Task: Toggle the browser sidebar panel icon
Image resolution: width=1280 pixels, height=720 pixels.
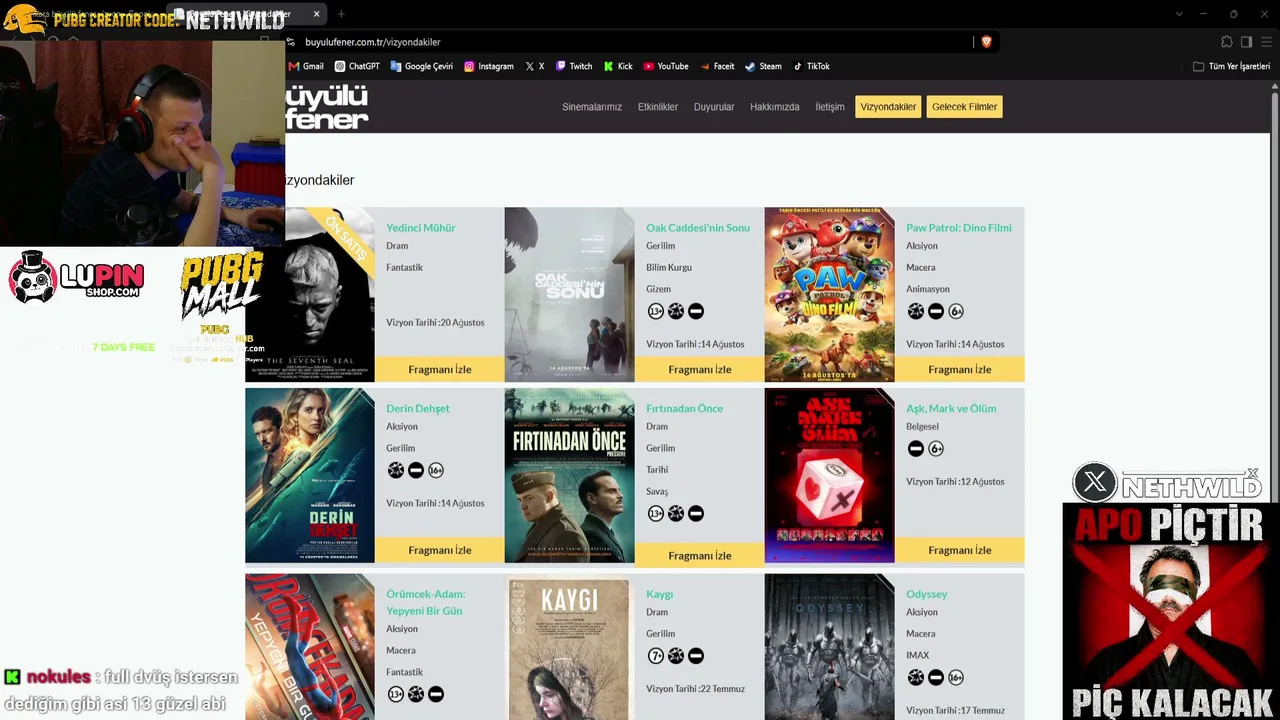Action: point(1246,42)
